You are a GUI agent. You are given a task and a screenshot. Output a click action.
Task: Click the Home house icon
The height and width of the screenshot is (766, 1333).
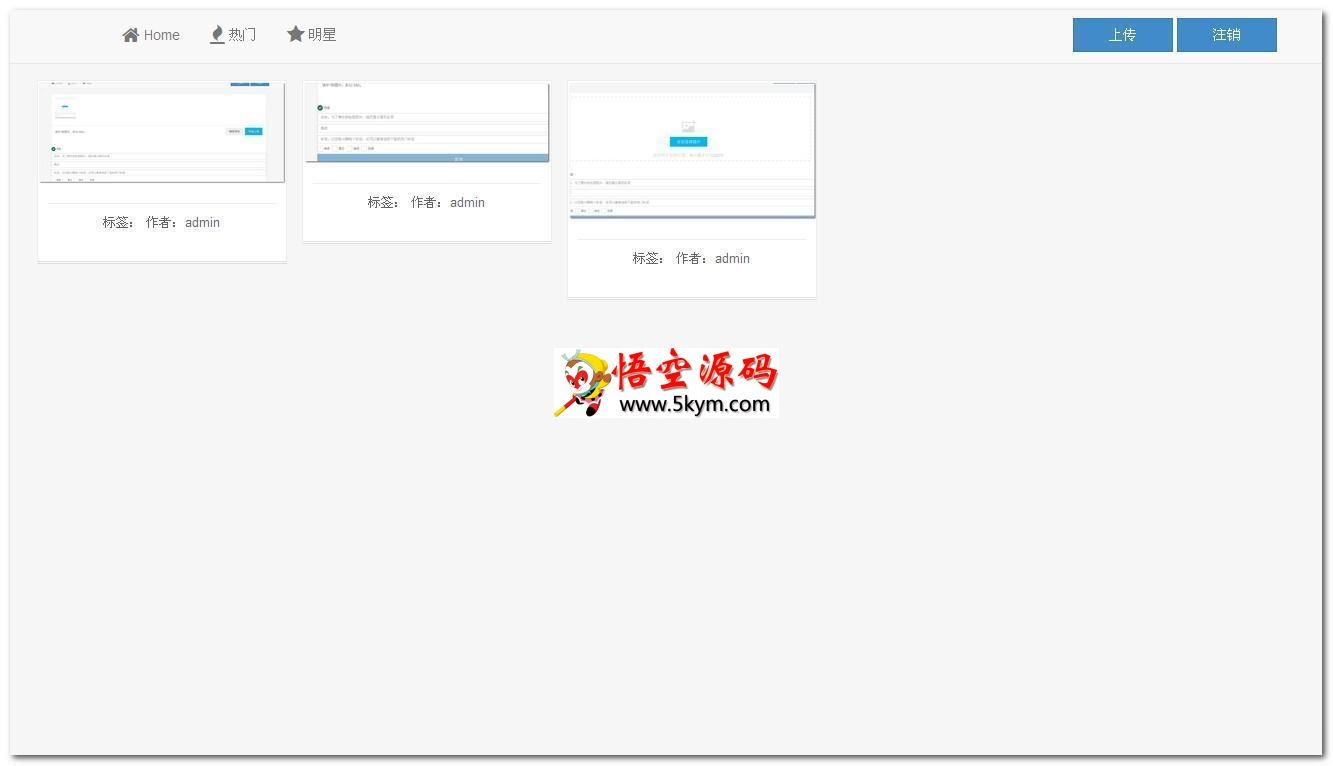[130, 35]
